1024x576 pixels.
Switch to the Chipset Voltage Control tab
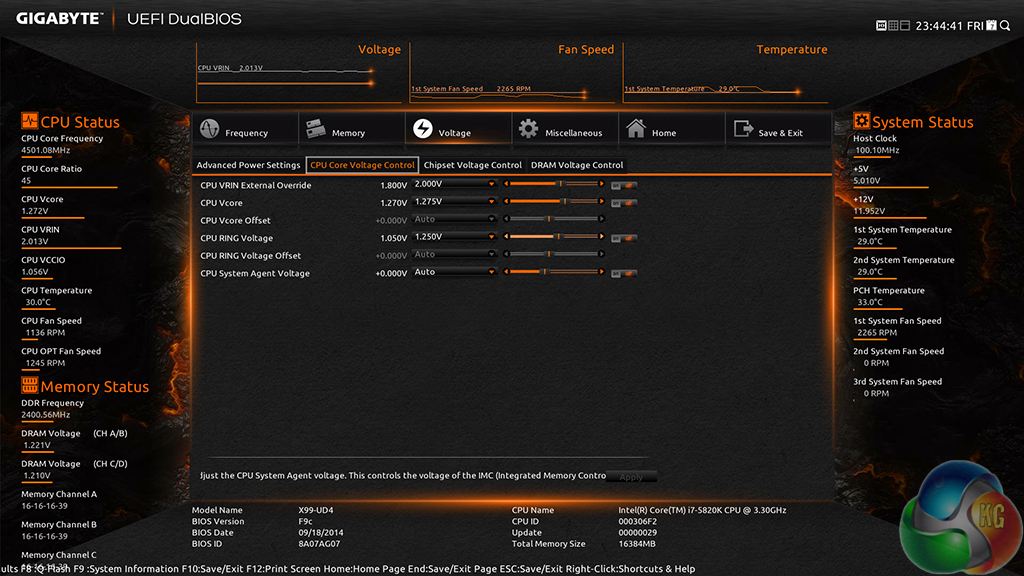coord(472,165)
